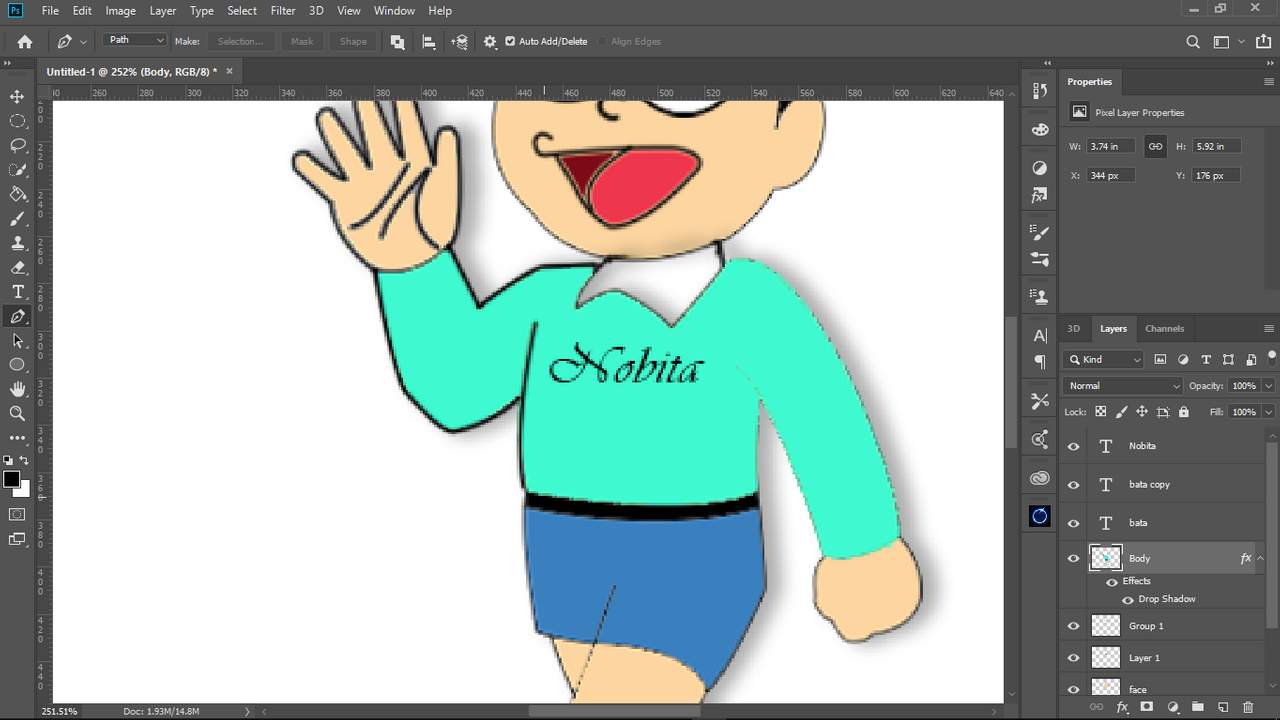Open path arrangement options
Viewport: 1280px width, 720px height.
459,42
